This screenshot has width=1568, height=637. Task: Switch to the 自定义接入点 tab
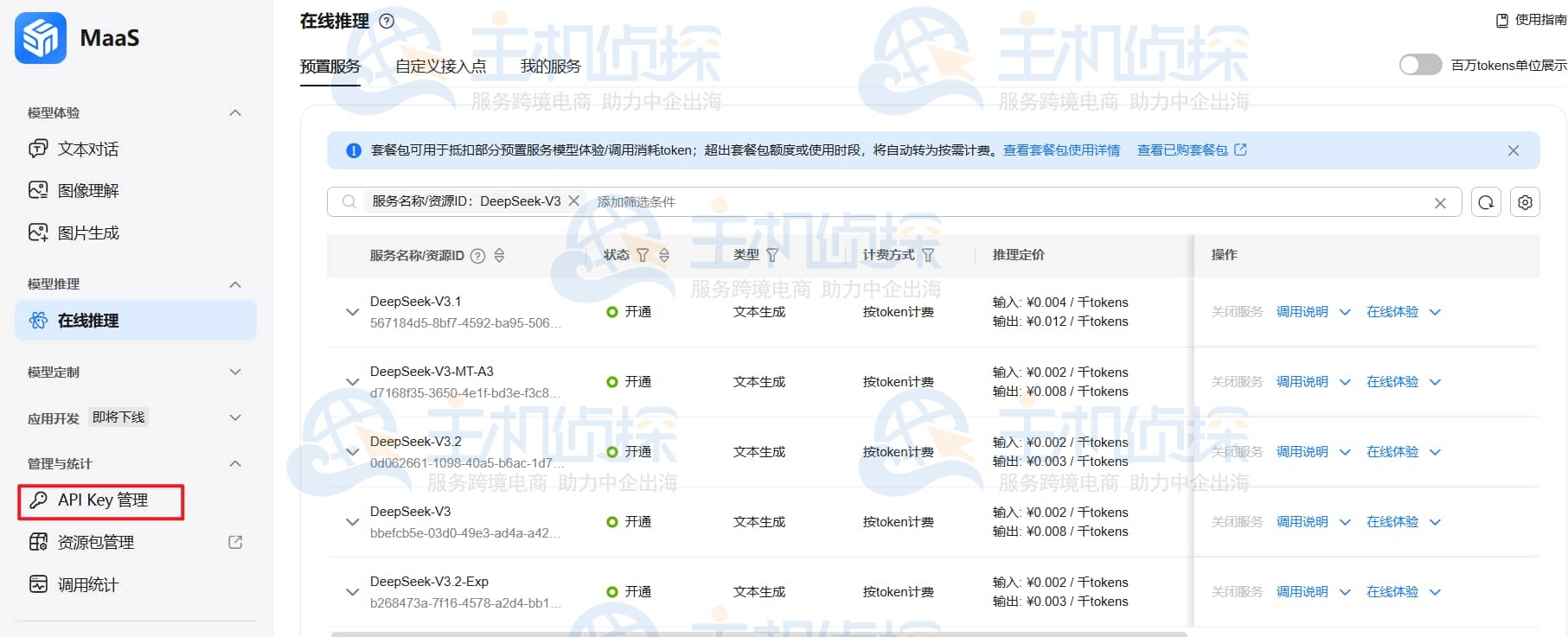[x=440, y=67]
